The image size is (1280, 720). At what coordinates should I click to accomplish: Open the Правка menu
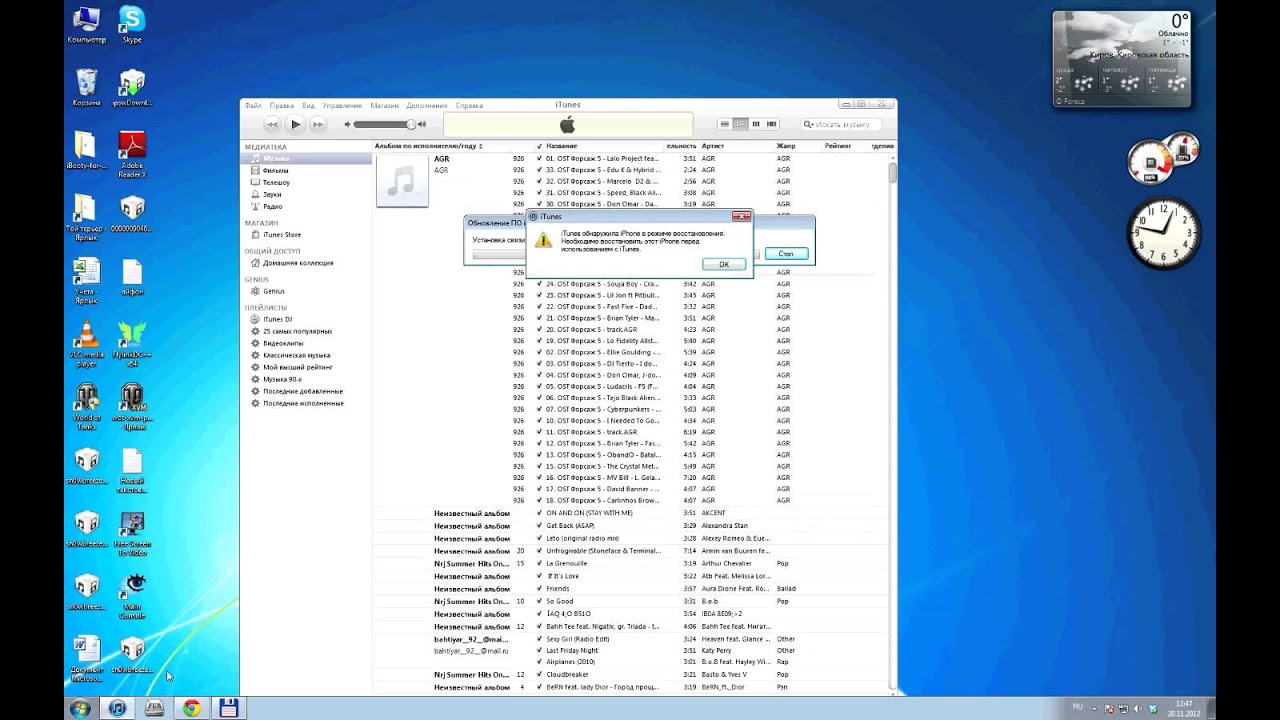coord(282,105)
